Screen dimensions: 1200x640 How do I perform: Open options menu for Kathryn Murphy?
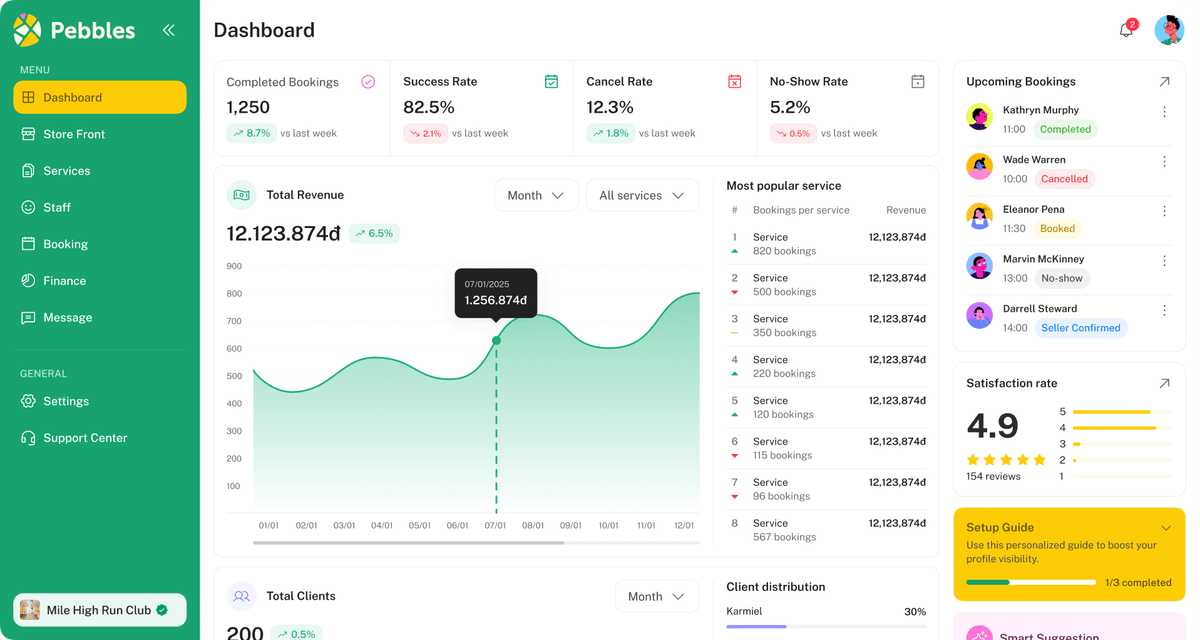point(1164,112)
